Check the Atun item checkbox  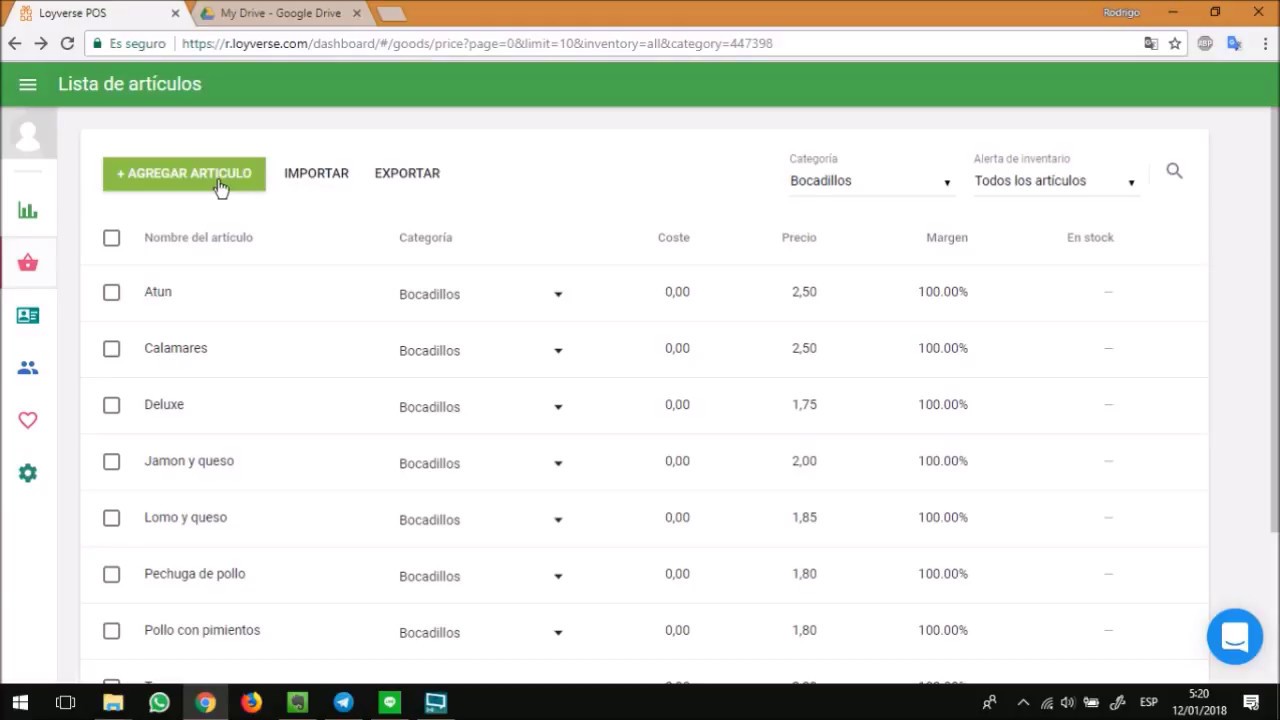click(111, 292)
